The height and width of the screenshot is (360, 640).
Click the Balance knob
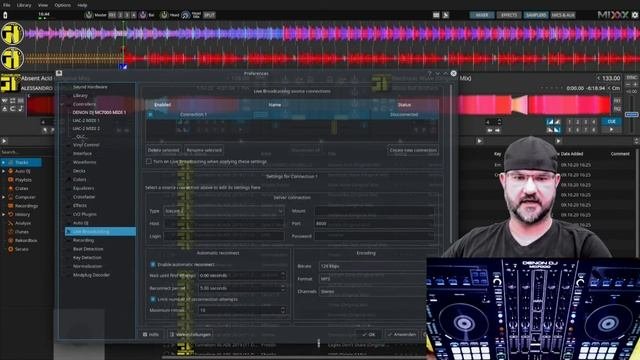click(x=142, y=15)
